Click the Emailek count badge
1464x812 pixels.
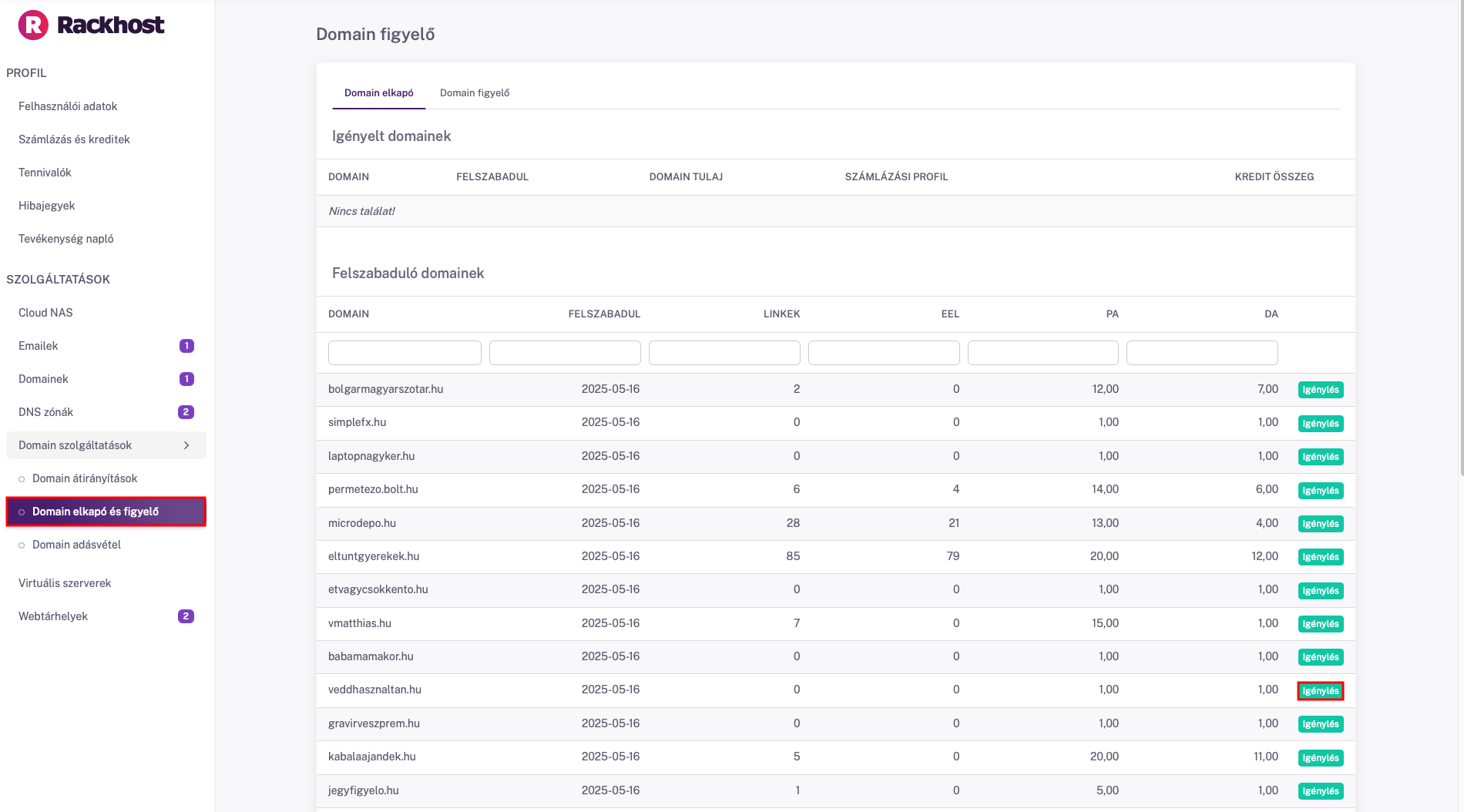point(186,346)
